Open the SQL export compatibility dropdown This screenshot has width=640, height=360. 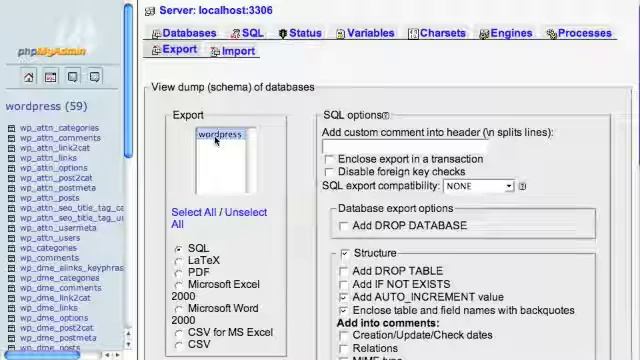click(x=479, y=186)
